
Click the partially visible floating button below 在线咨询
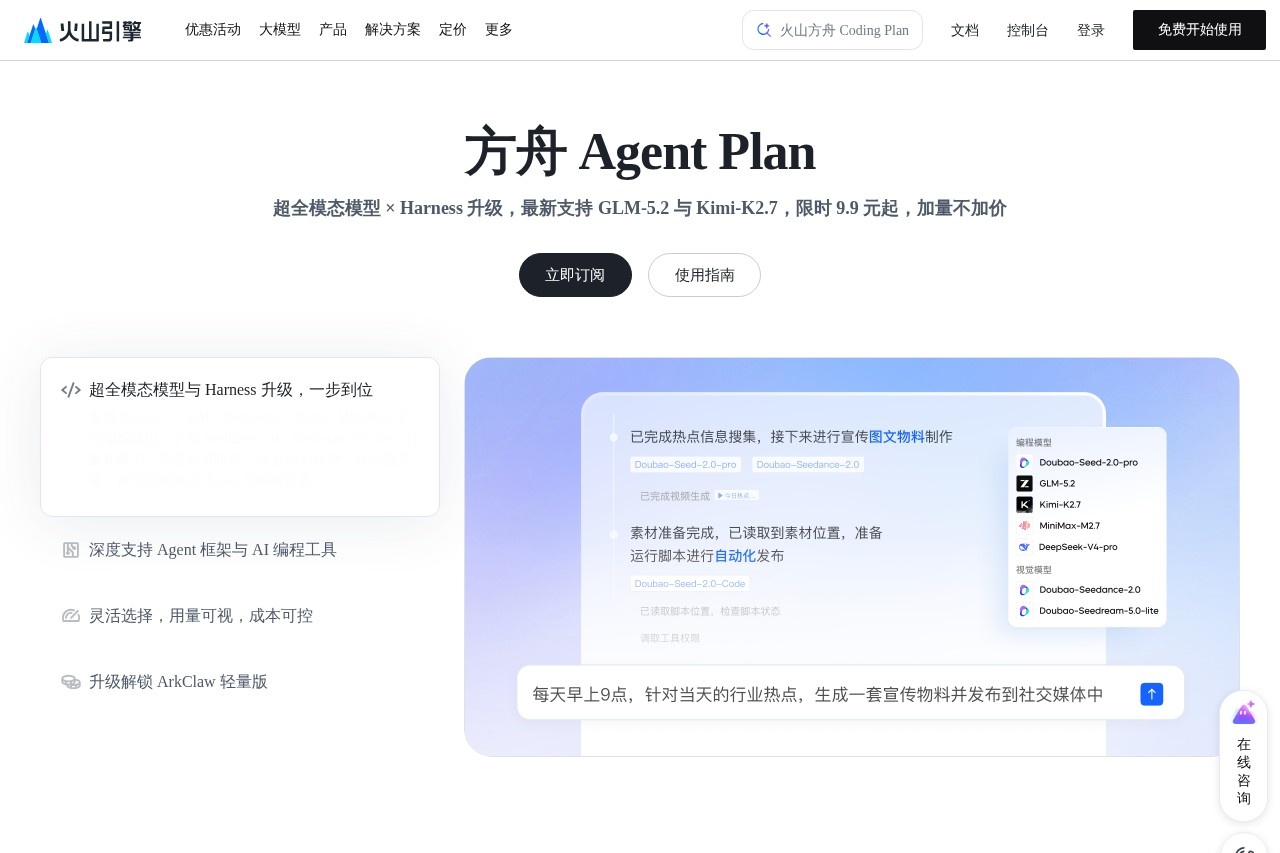coord(1244,845)
